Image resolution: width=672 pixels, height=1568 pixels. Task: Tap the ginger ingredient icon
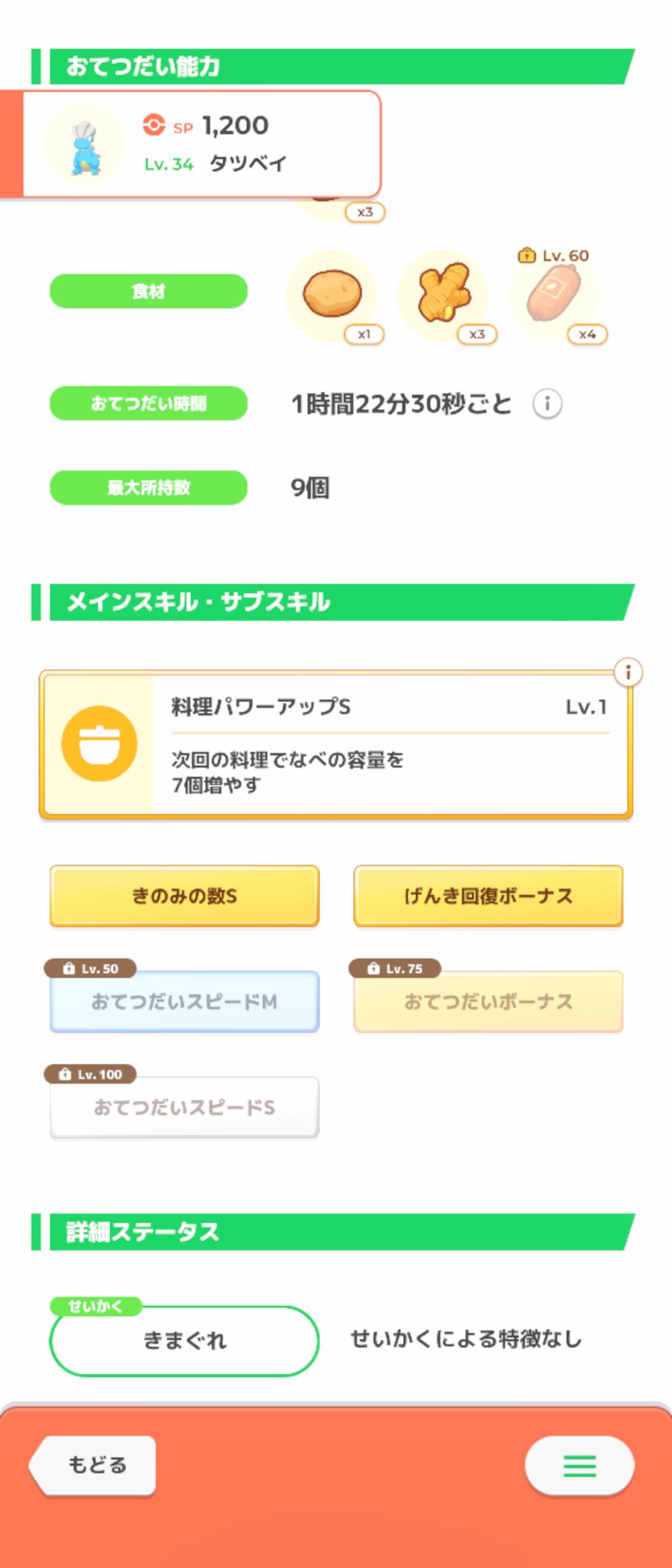tap(443, 294)
